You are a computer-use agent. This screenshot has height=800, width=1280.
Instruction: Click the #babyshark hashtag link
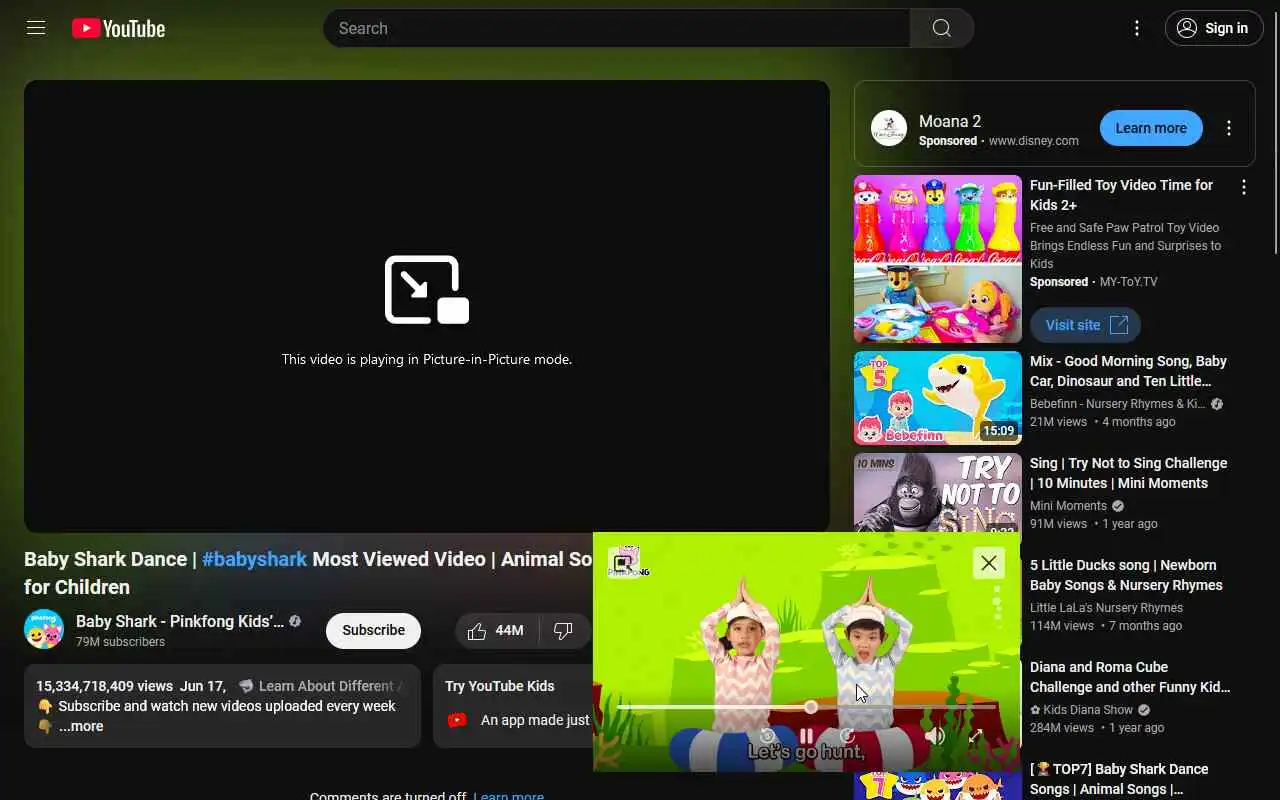click(x=254, y=559)
